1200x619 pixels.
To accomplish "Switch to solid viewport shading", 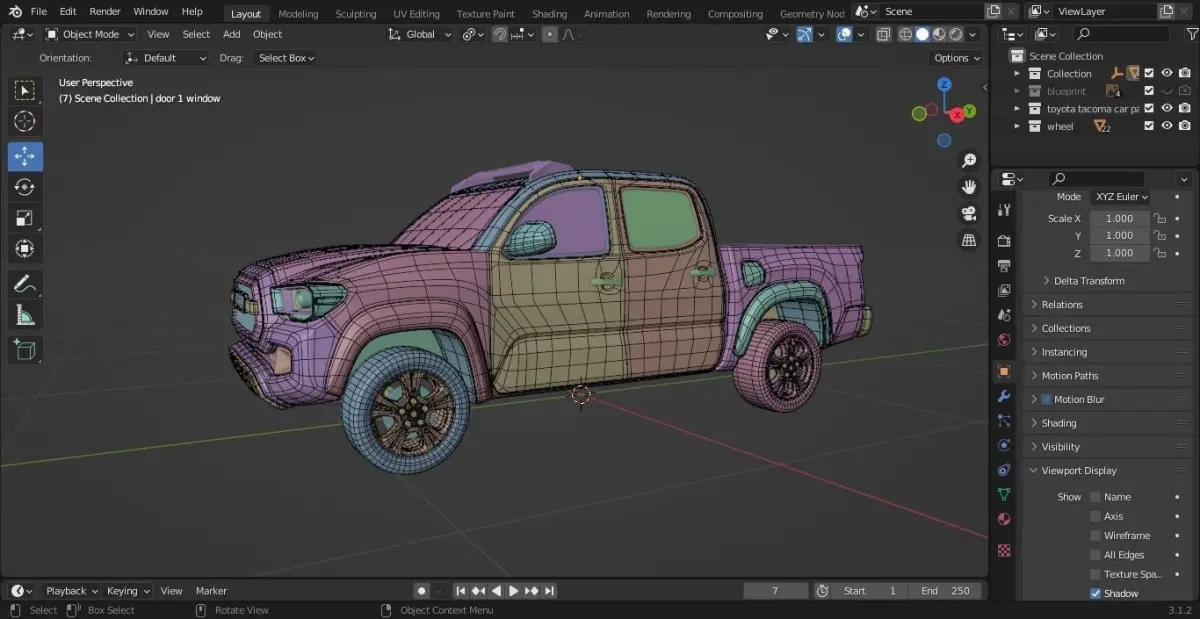I will [x=922, y=34].
